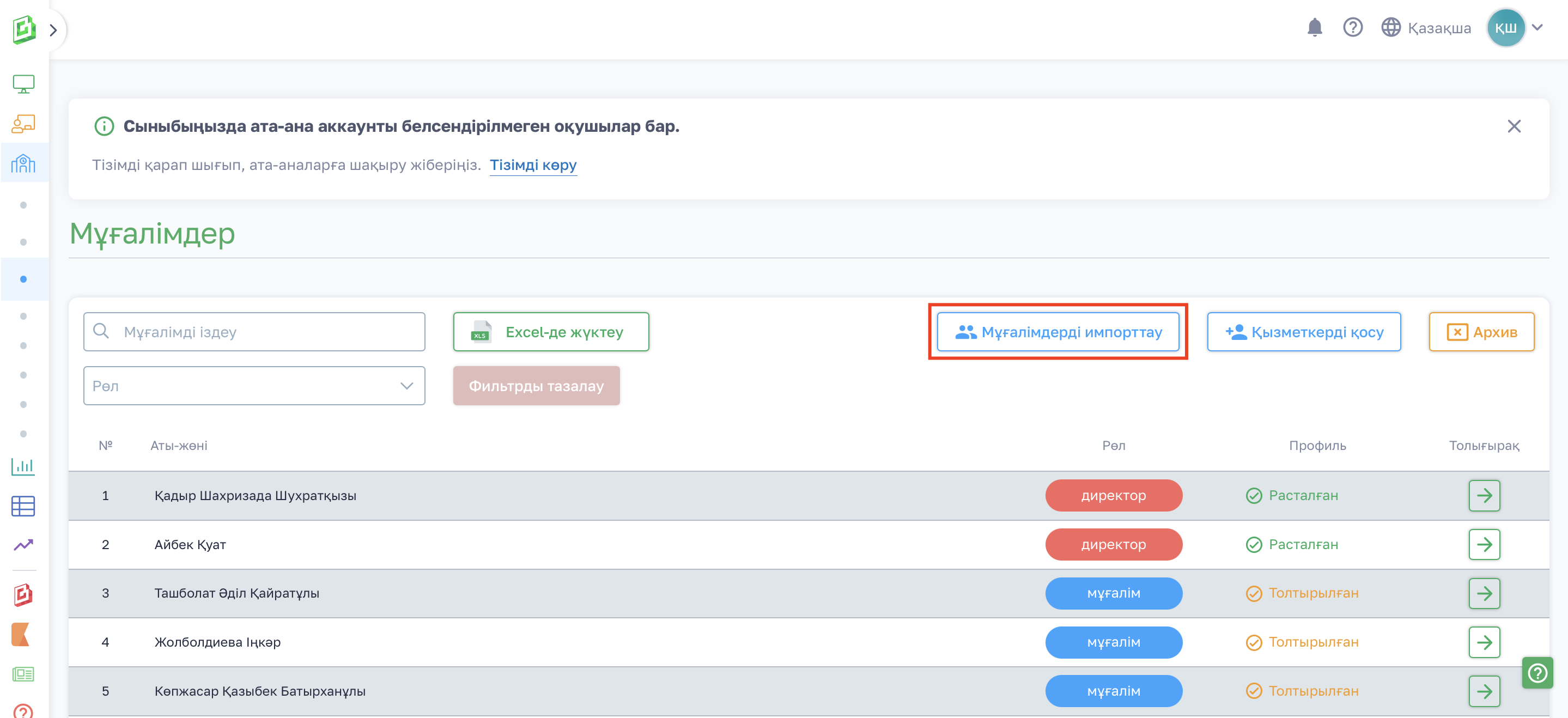
Task: Open the school building sidebar icon
Action: (23, 163)
